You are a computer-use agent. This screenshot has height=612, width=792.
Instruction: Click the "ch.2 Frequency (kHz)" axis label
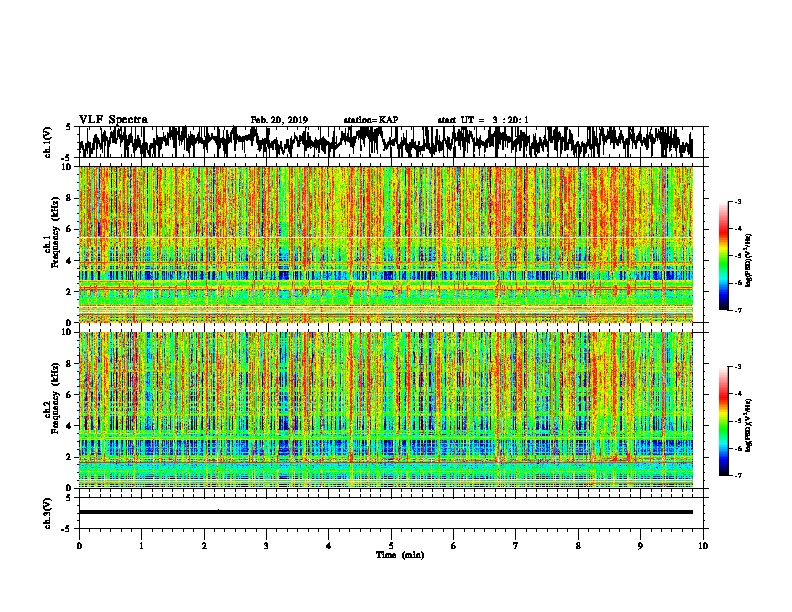[51, 398]
